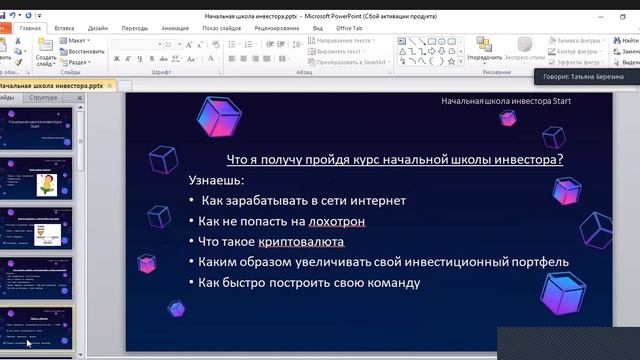Open Упорядочить arrange dropdown
This screenshot has height=360, width=640.
point(484,51)
